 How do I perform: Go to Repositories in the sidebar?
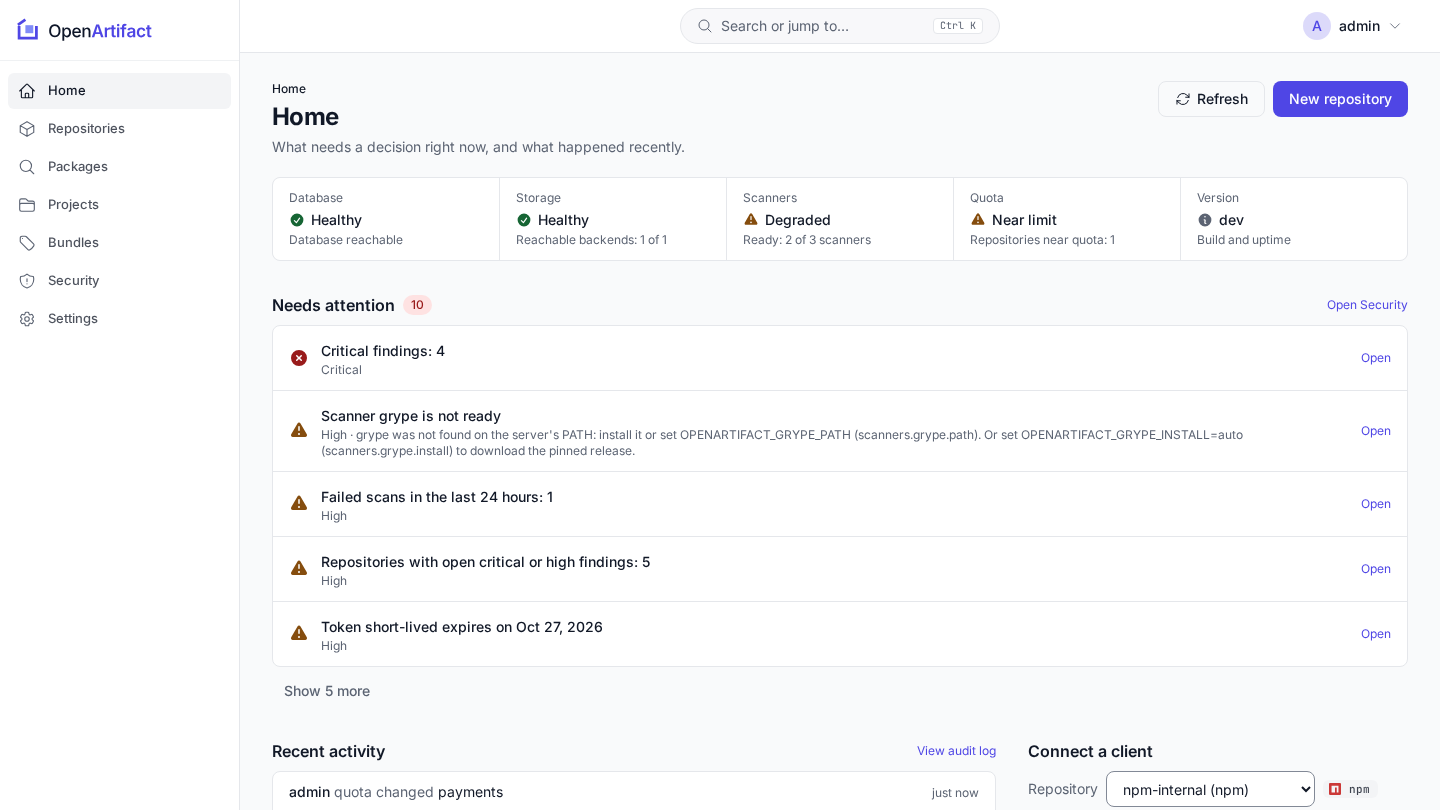(x=119, y=129)
